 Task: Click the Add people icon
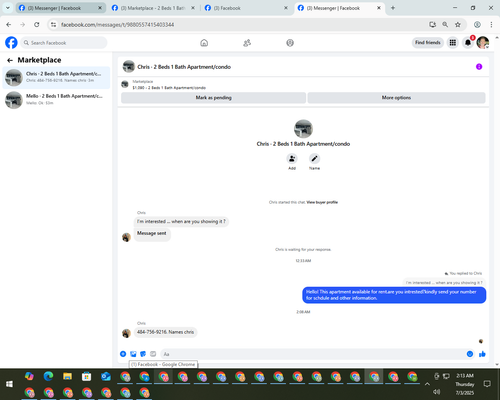click(x=292, y=159)
